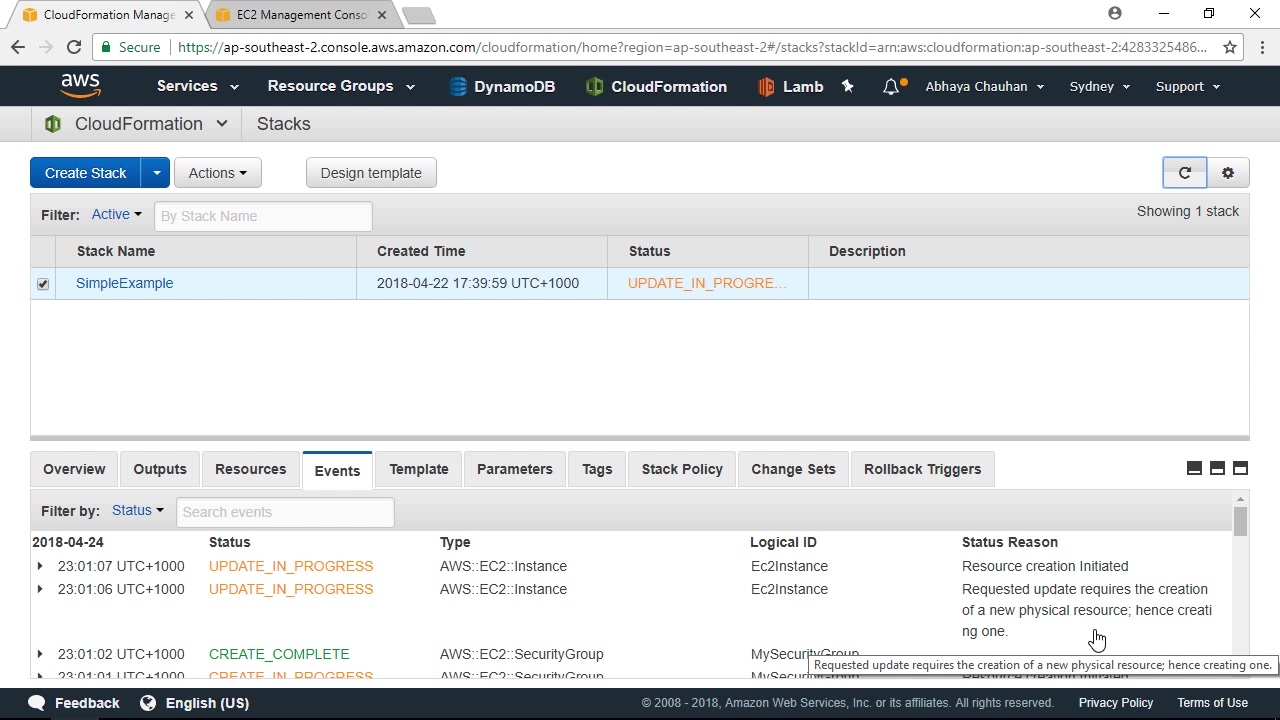Go to the Stacks breadcrumb
1280x720 pixels.
tap(284, 124)
